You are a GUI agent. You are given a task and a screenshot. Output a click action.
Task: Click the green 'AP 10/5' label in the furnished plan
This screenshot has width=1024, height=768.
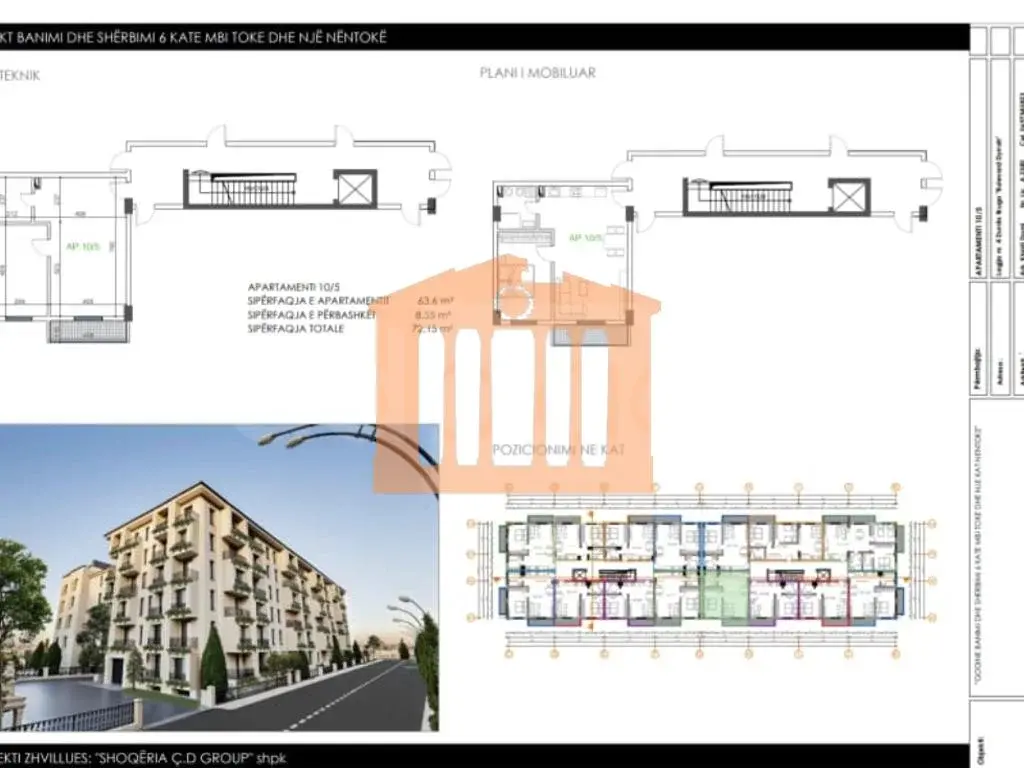(x=586, y=238)
